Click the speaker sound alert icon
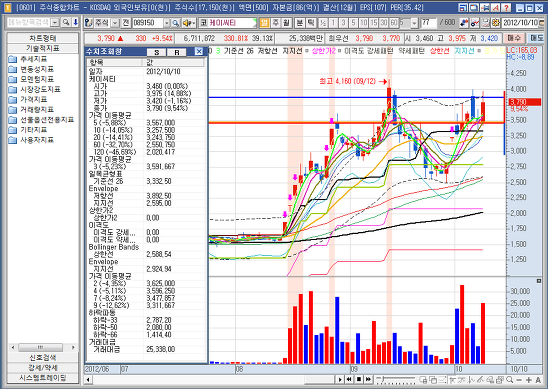The width and height of the screenshot is (548, 389). 189,23
